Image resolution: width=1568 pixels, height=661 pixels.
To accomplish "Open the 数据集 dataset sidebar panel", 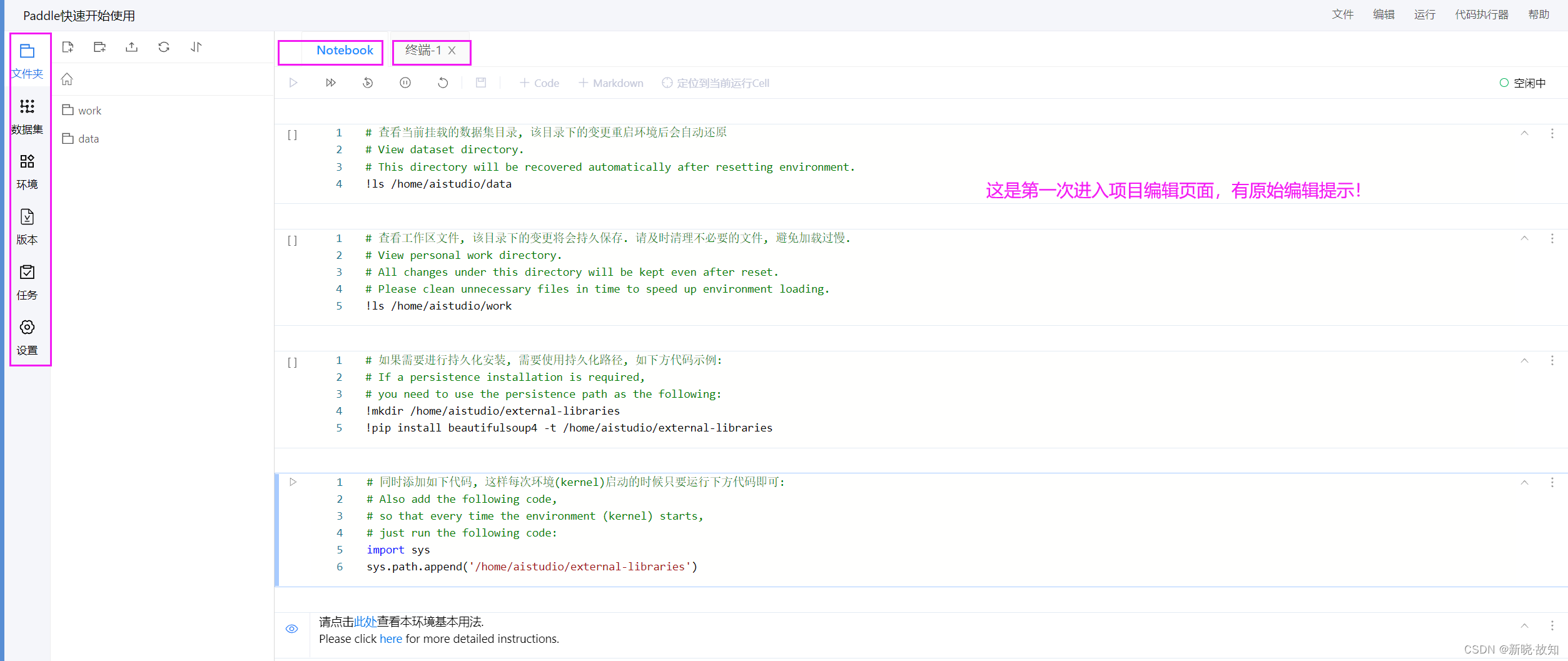I will (x=28, y=117).
